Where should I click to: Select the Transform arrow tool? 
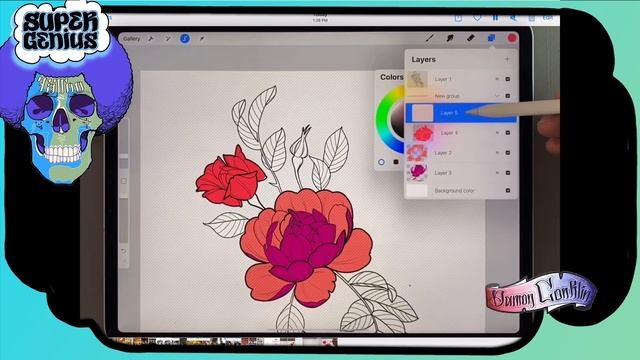tap(202, 39)
